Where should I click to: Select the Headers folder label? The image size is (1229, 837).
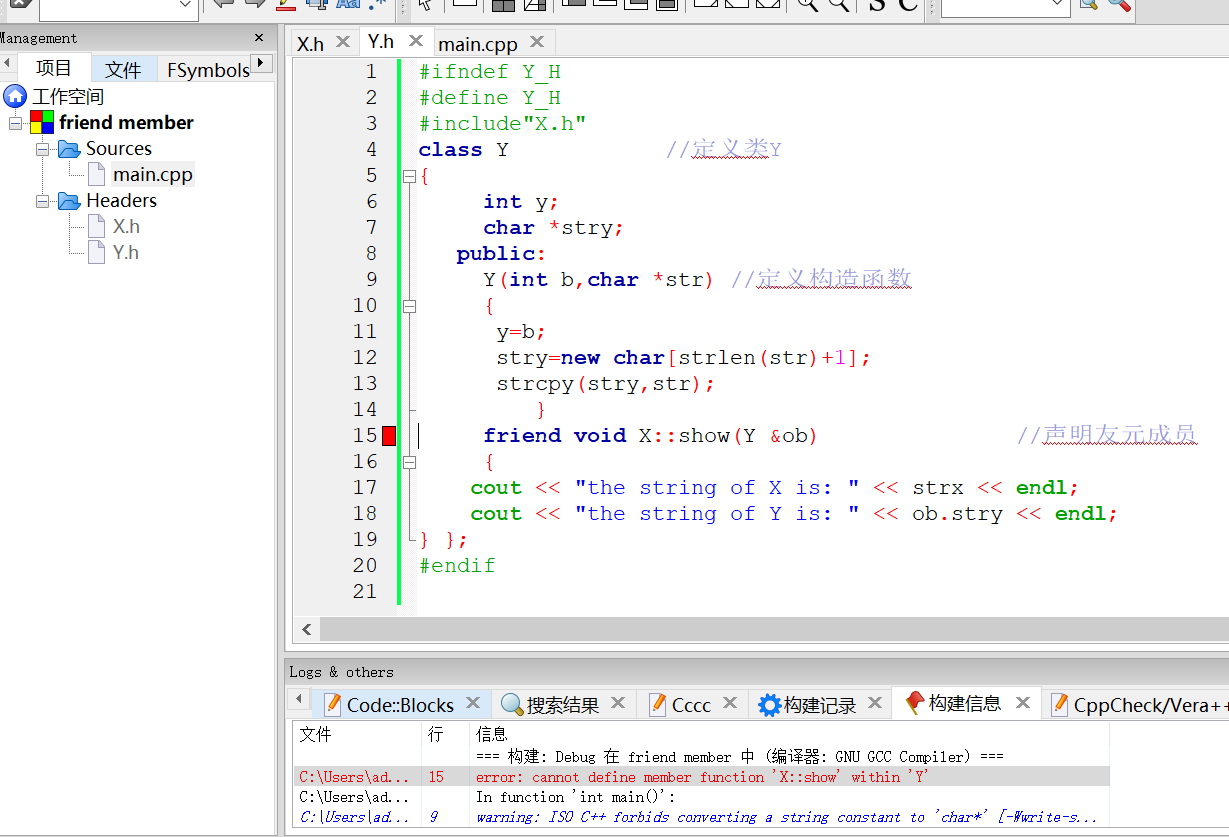pyautogui.click(x=121, y=201)
